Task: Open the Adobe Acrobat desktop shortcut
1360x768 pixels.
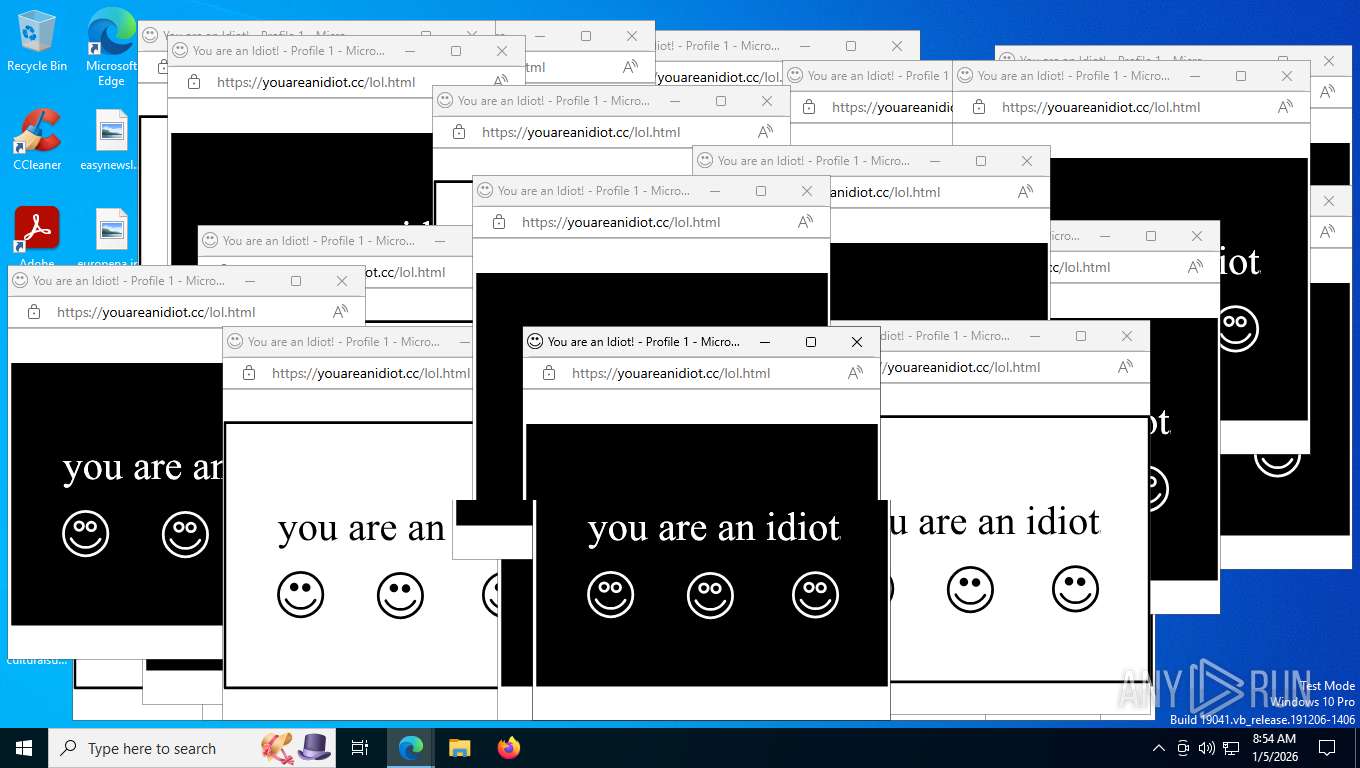Action: (x=37, y=237)
